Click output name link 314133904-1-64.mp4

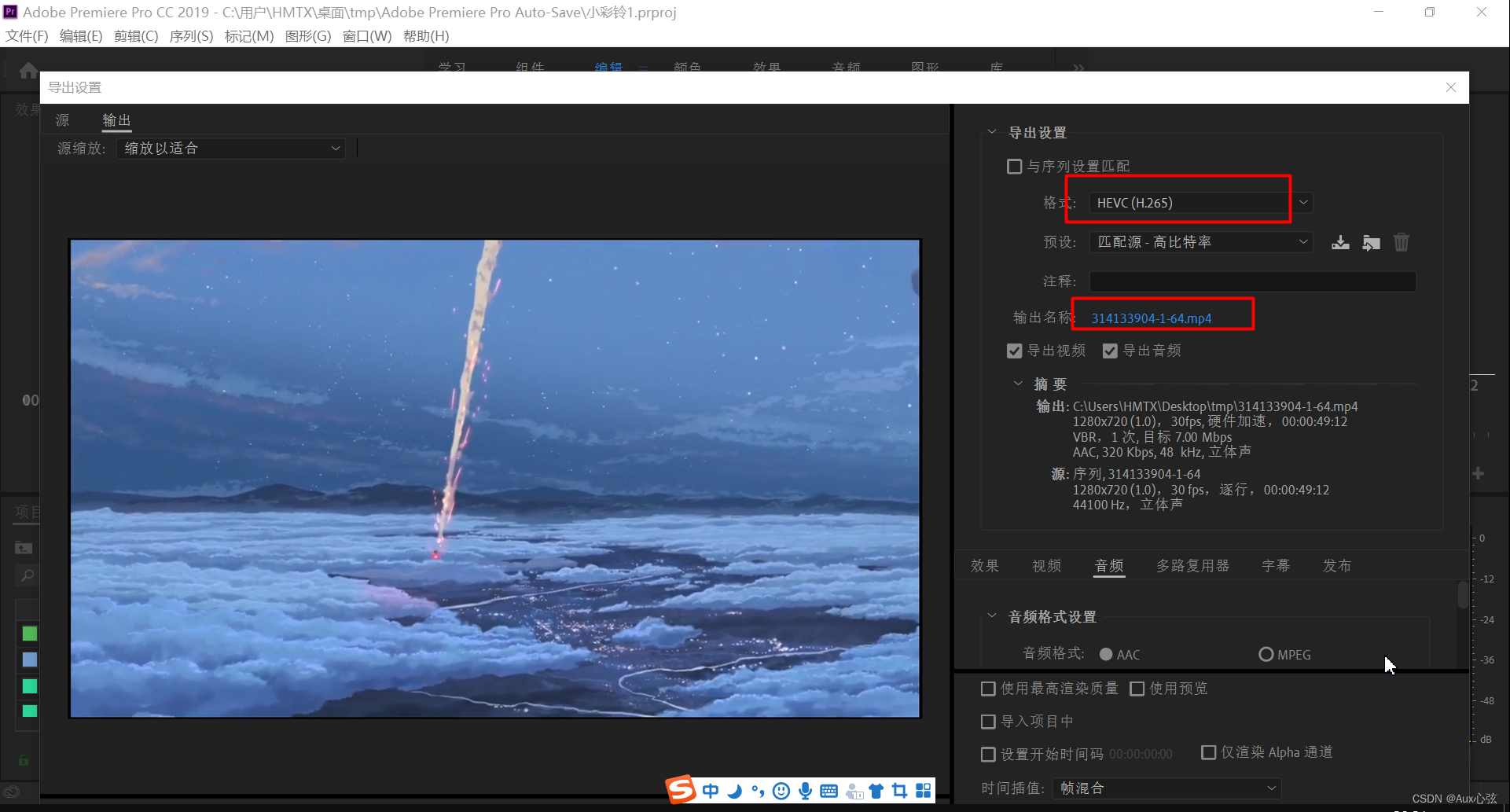tap(1151, 318)
